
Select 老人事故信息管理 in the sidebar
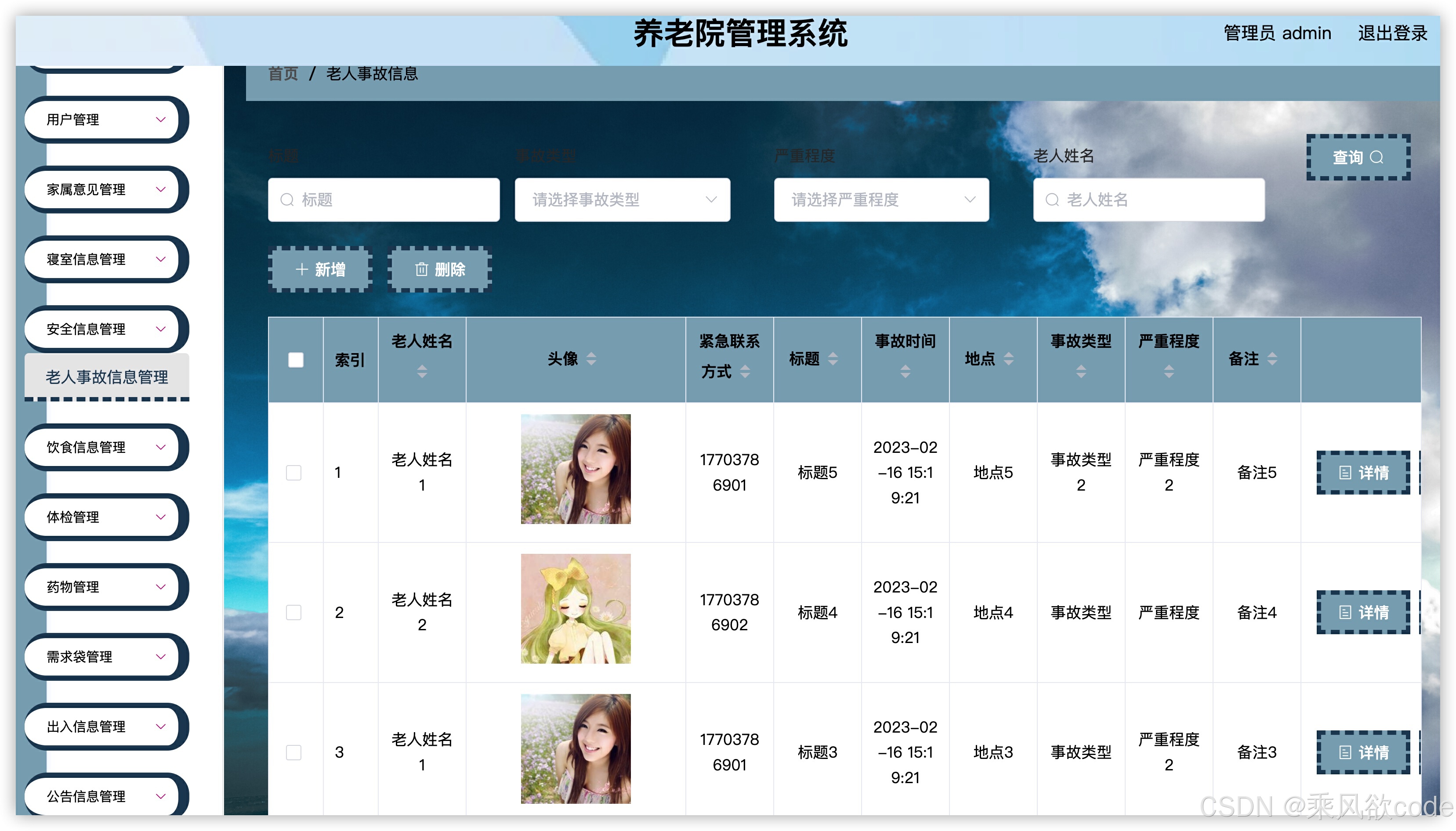tap(107, 377)
